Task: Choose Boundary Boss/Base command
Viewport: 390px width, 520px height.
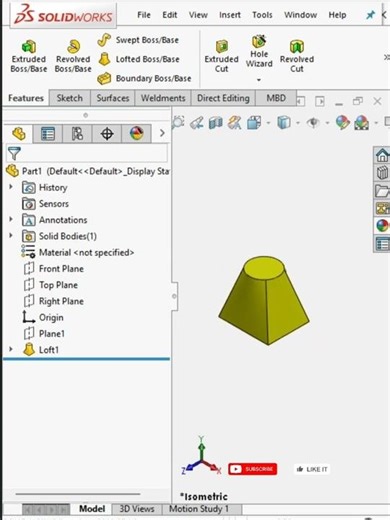Action: pos(144,78)
